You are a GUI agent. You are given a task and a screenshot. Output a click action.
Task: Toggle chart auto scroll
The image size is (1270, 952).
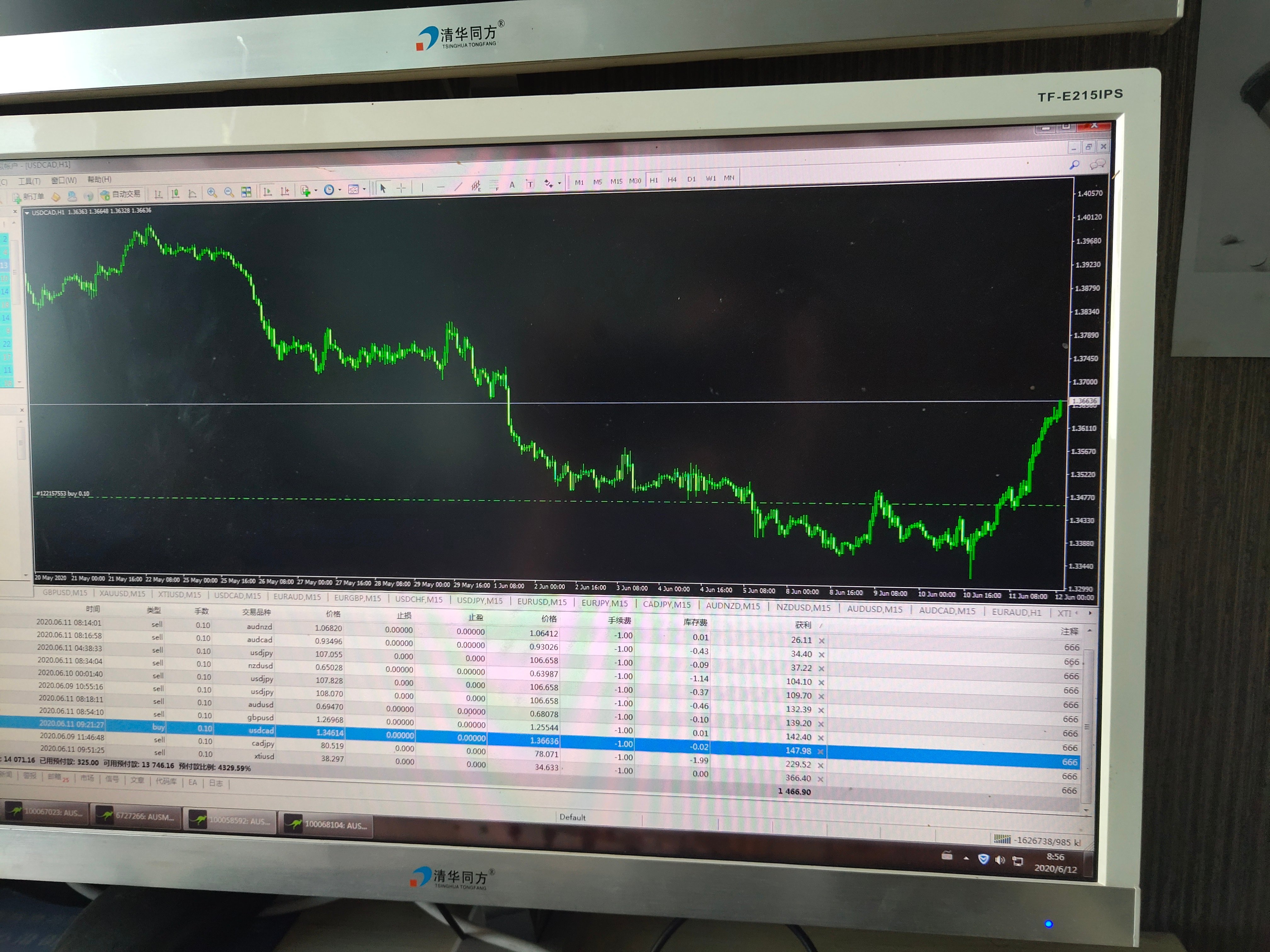pyautogui.click(x=267, y=192)
